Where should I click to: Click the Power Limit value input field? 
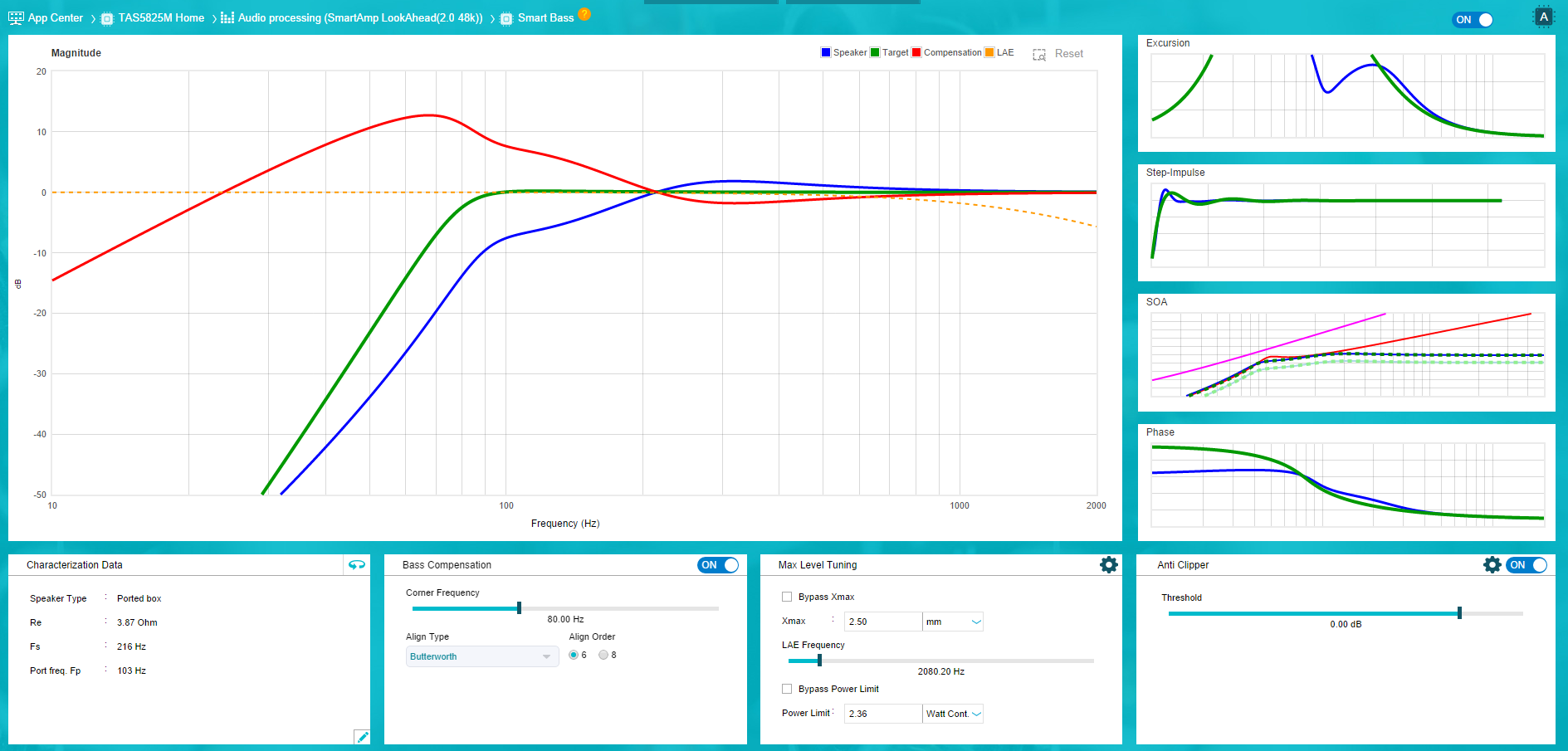click(x=882, y=714)
